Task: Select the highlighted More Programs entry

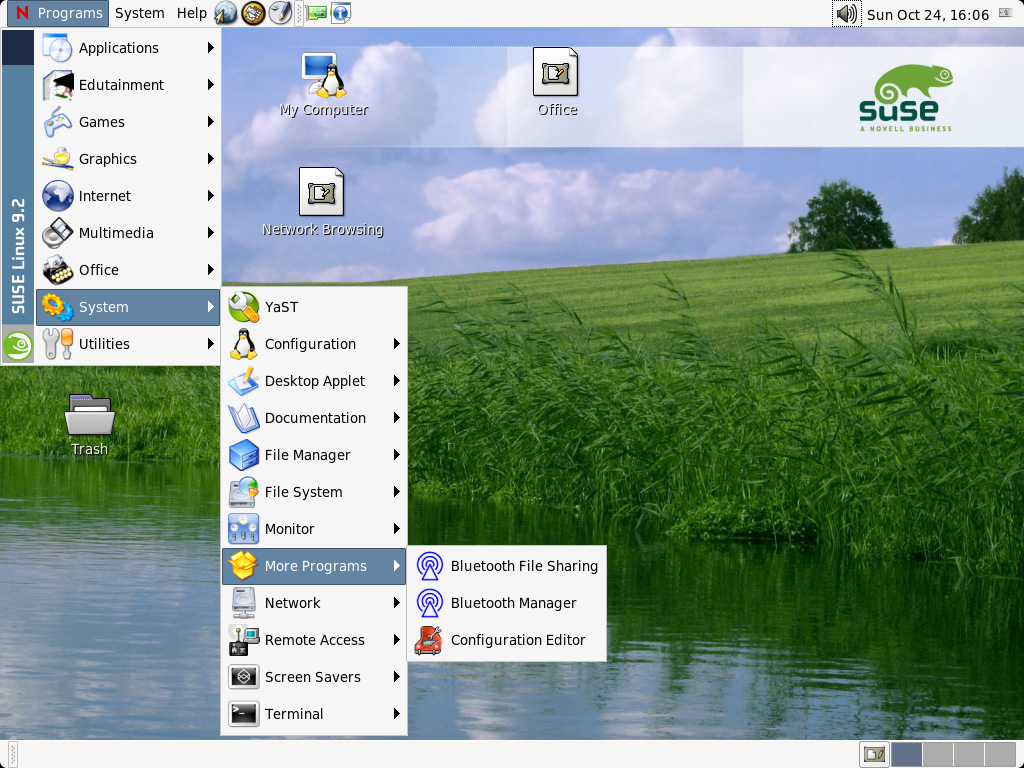Action: (x=314, y=566)
